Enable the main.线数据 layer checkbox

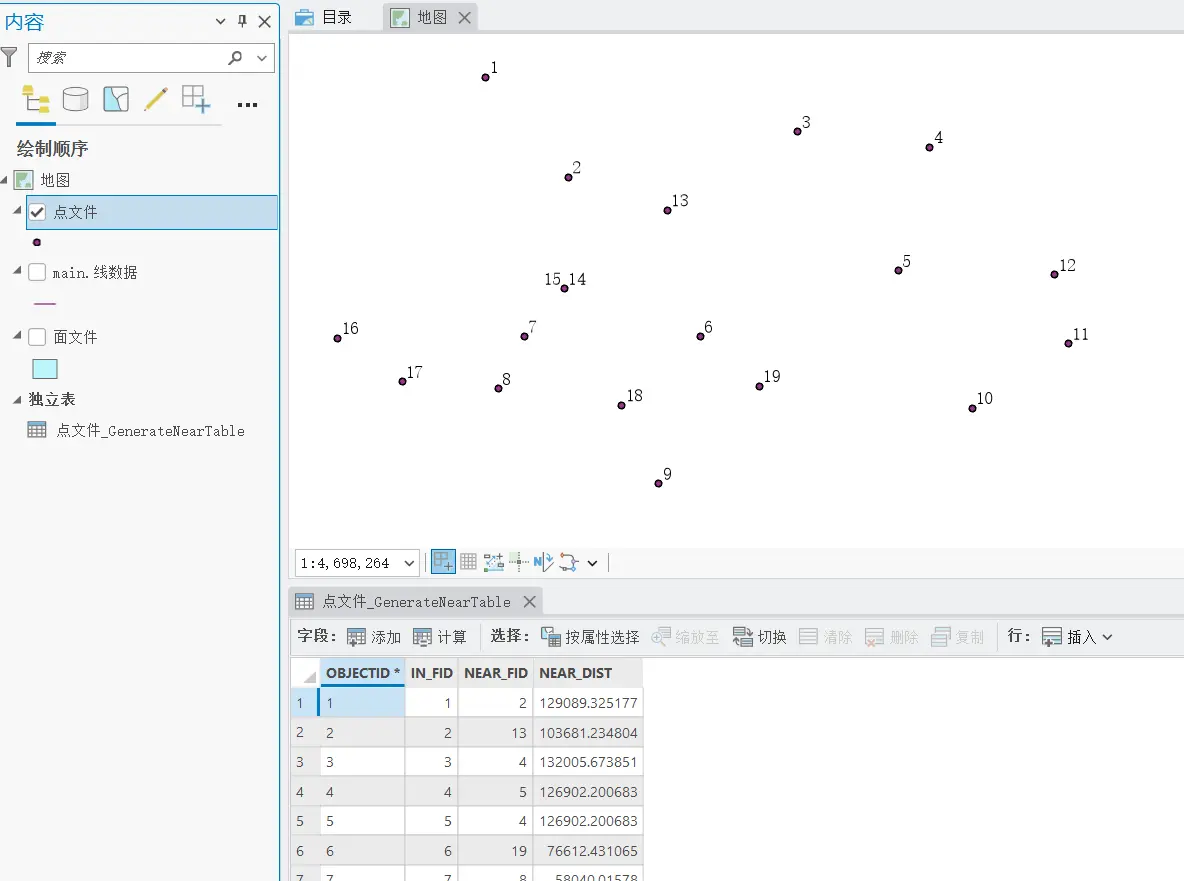tap(38, 272)
